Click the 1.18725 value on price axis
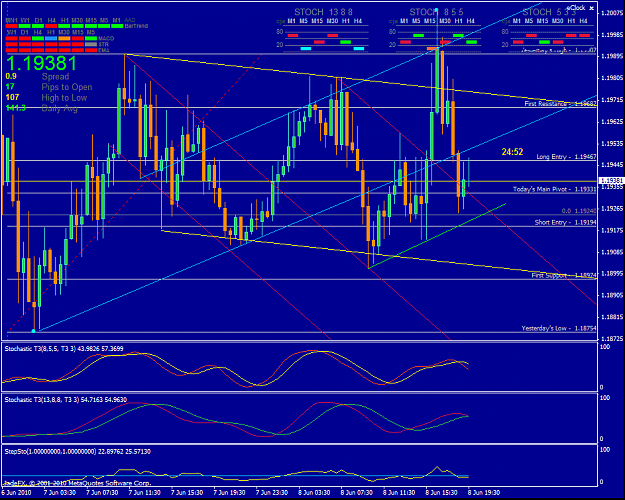Viewport: 625px width, 500px height. tap(612, 339)
